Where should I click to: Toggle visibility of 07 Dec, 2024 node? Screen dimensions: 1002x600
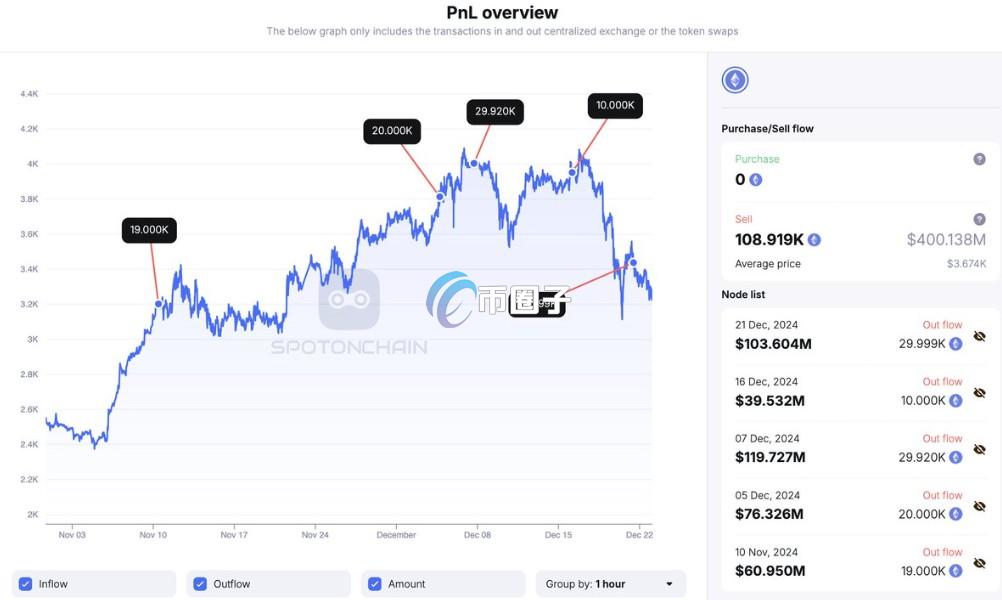point(979,450)
